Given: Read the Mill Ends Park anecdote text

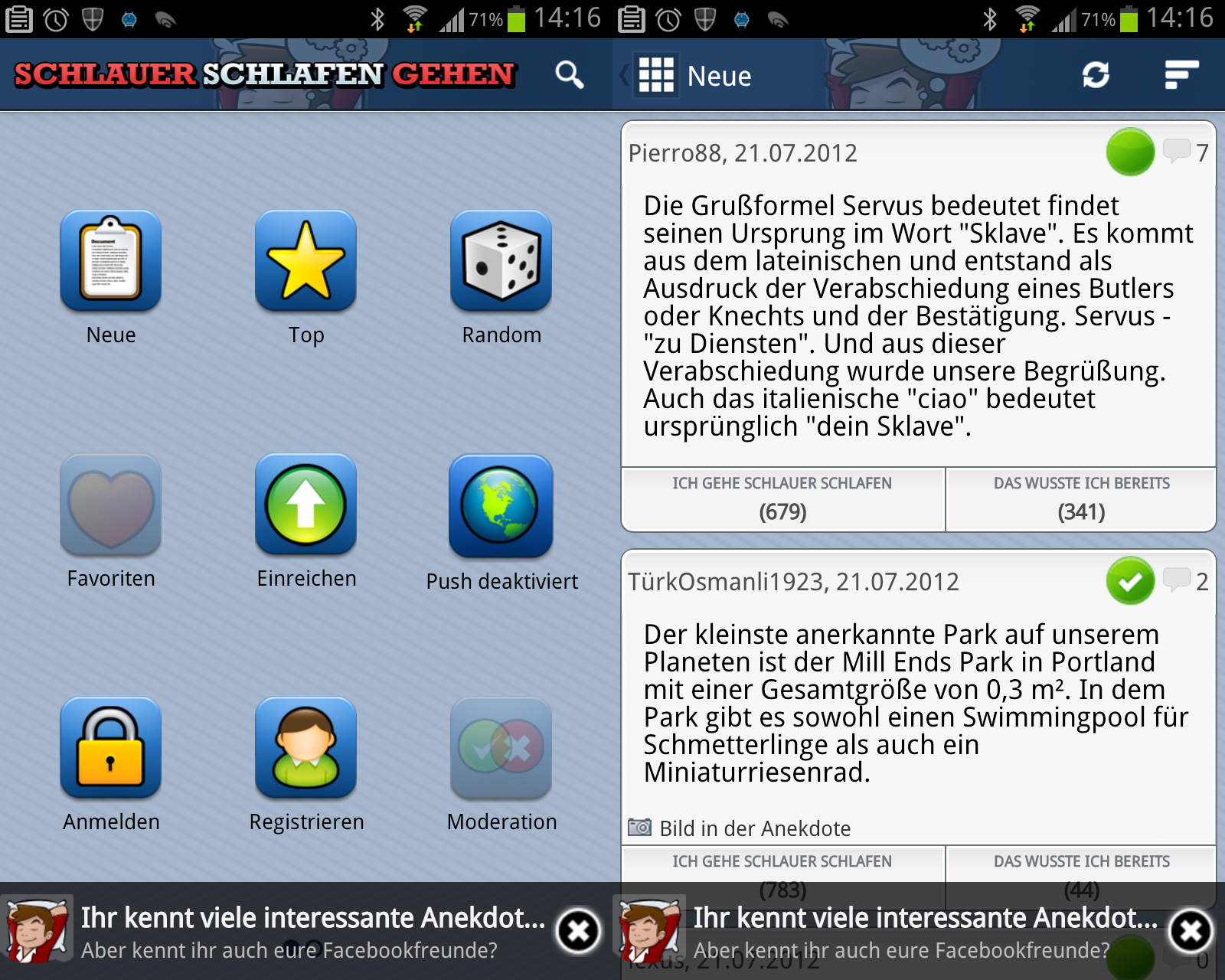Looking at the screenshot, I should point(916,703).
